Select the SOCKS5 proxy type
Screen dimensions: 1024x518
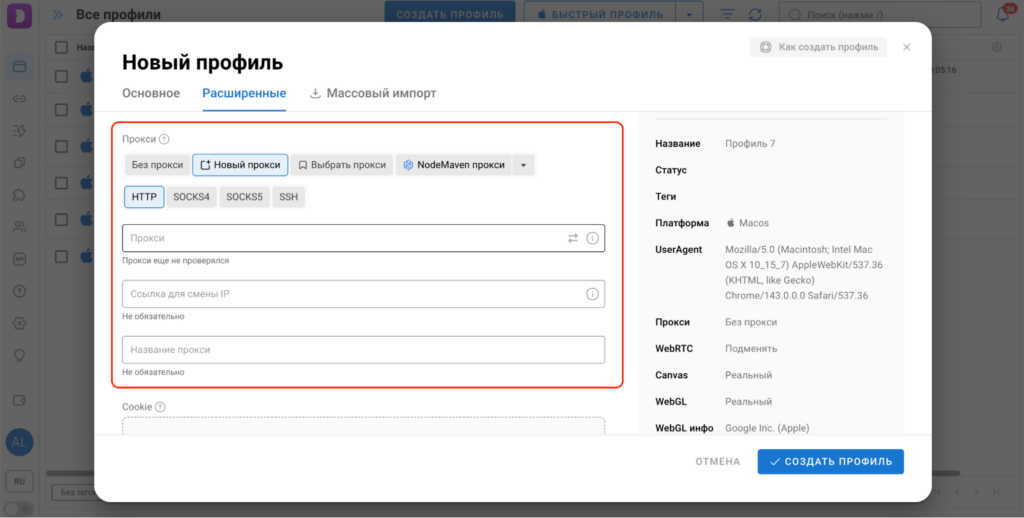pyautogui.click(x=244, y=197)
